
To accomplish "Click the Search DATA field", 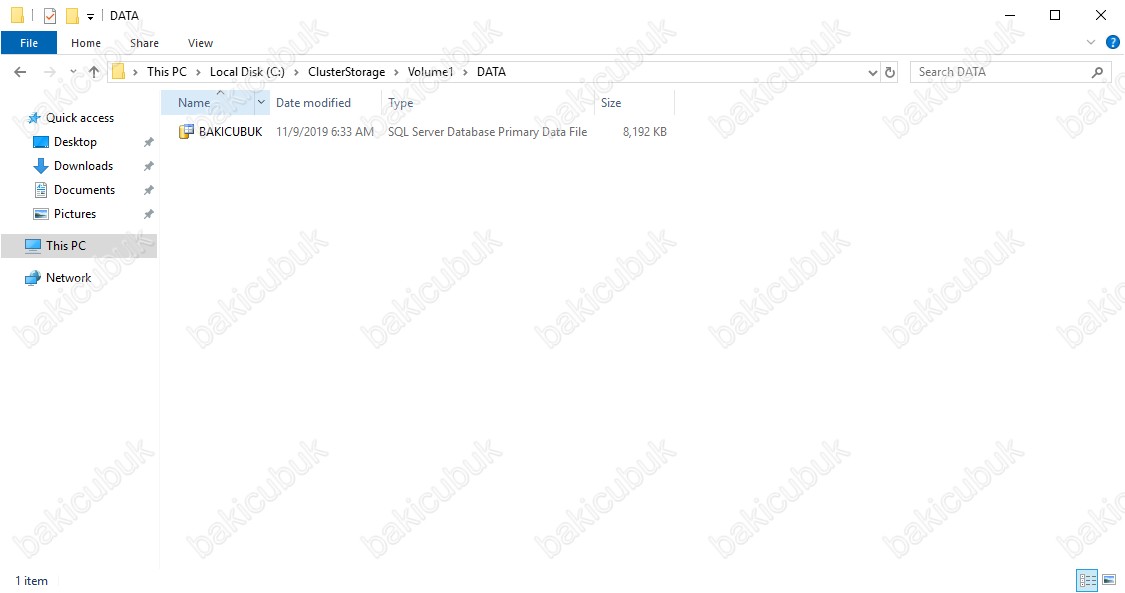I will coord(1010,72).
